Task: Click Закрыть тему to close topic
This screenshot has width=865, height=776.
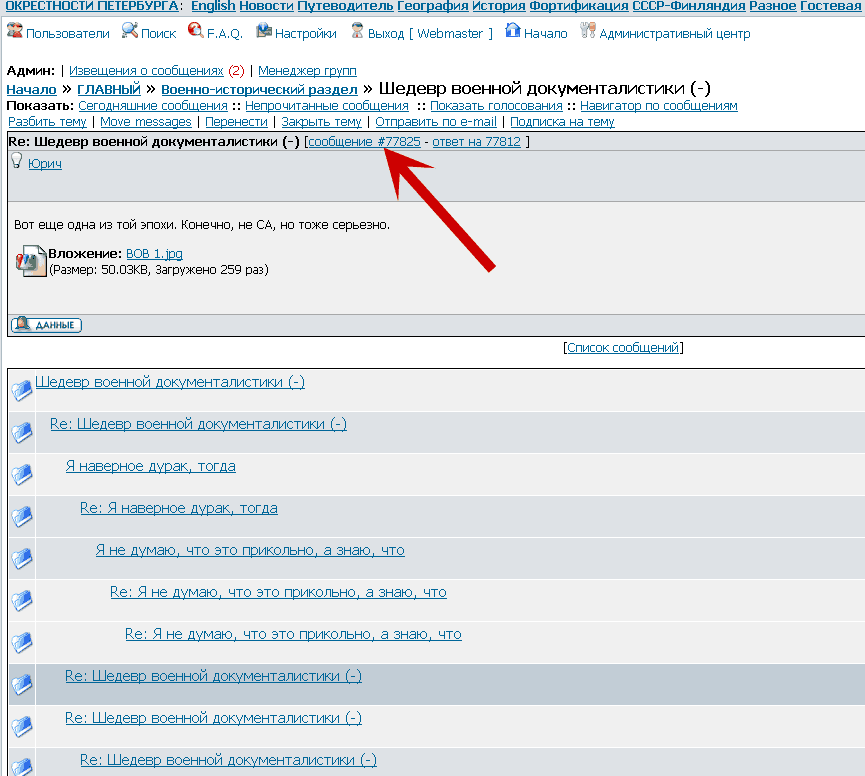Action: tap(321, 122)
